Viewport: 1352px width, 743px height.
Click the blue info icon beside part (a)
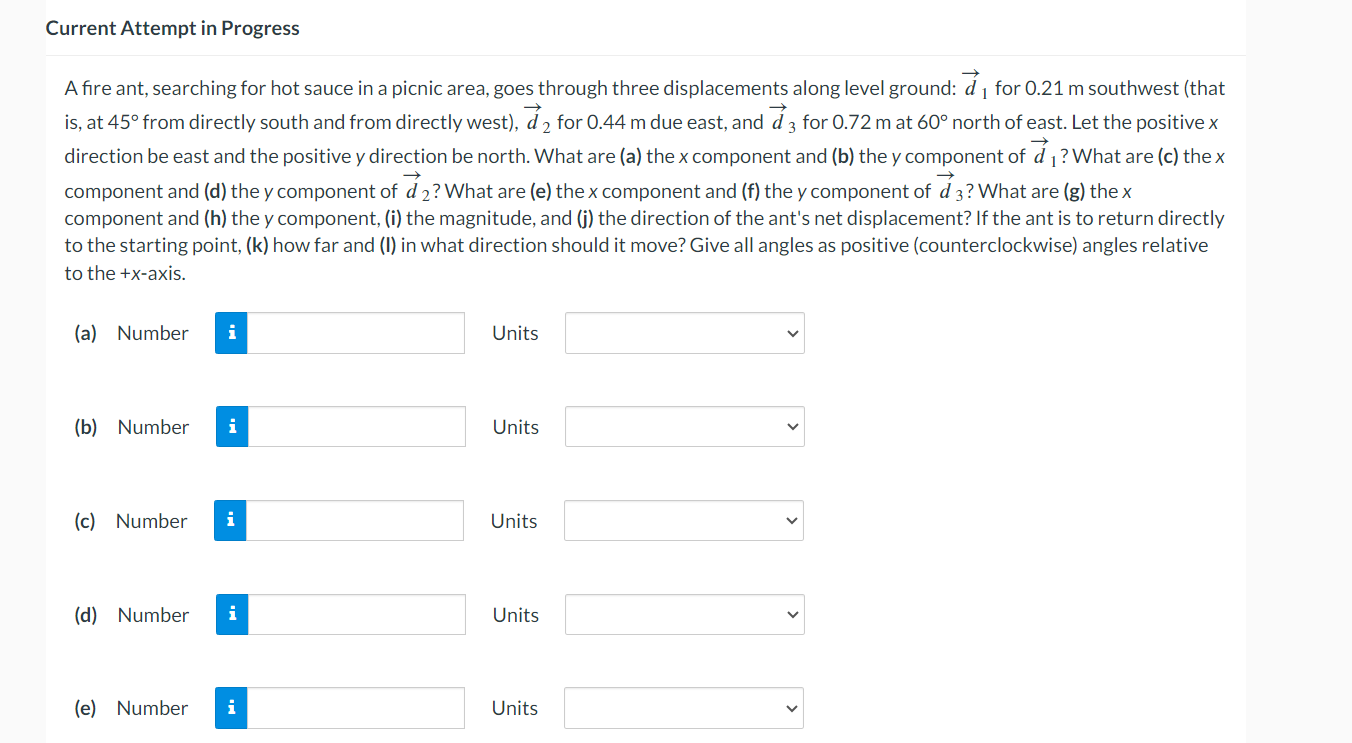[x=230, y=333]
